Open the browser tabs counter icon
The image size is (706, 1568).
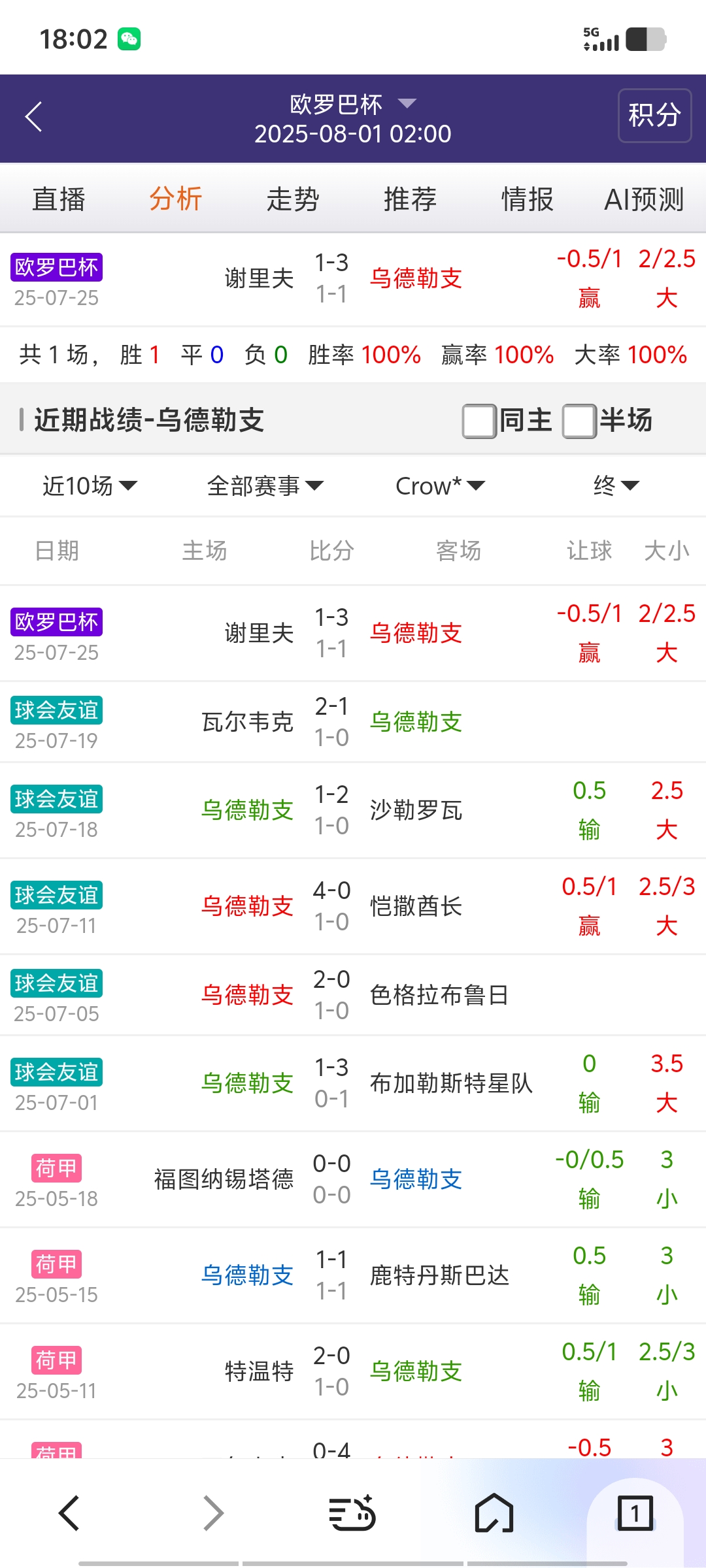tap(635, 1513)
